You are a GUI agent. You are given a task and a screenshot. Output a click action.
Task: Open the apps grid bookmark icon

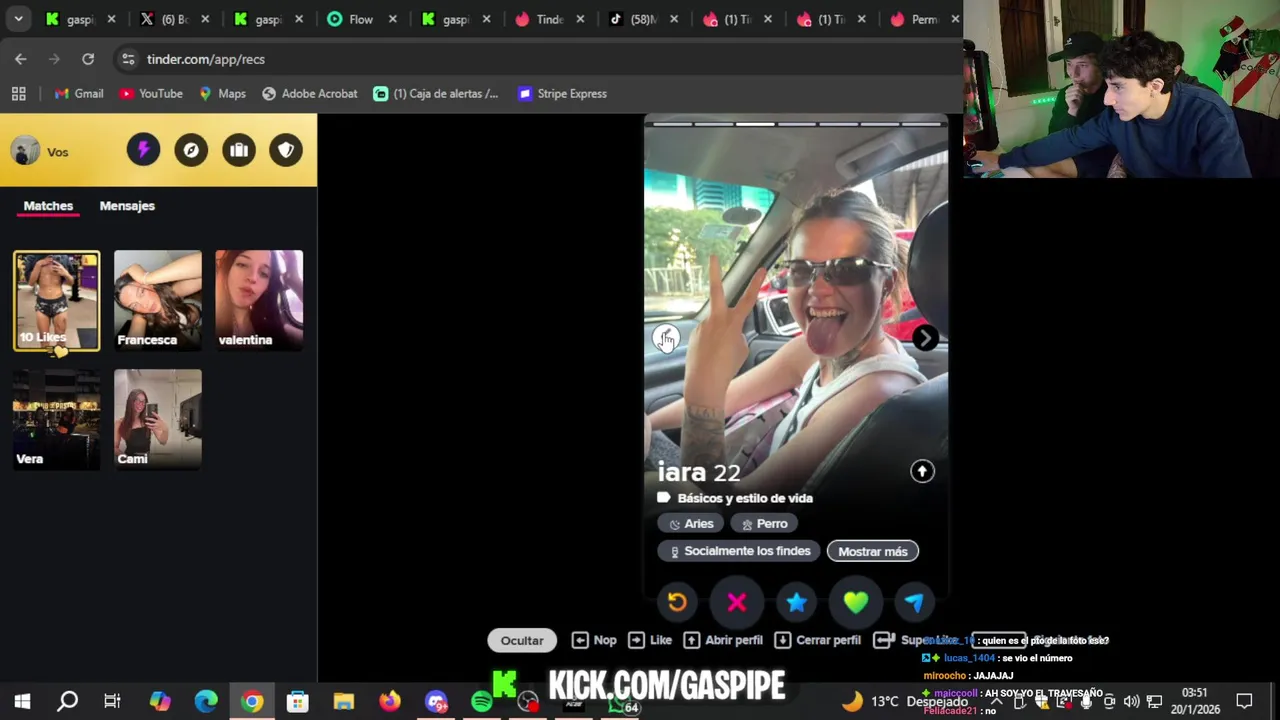[18, 94]
